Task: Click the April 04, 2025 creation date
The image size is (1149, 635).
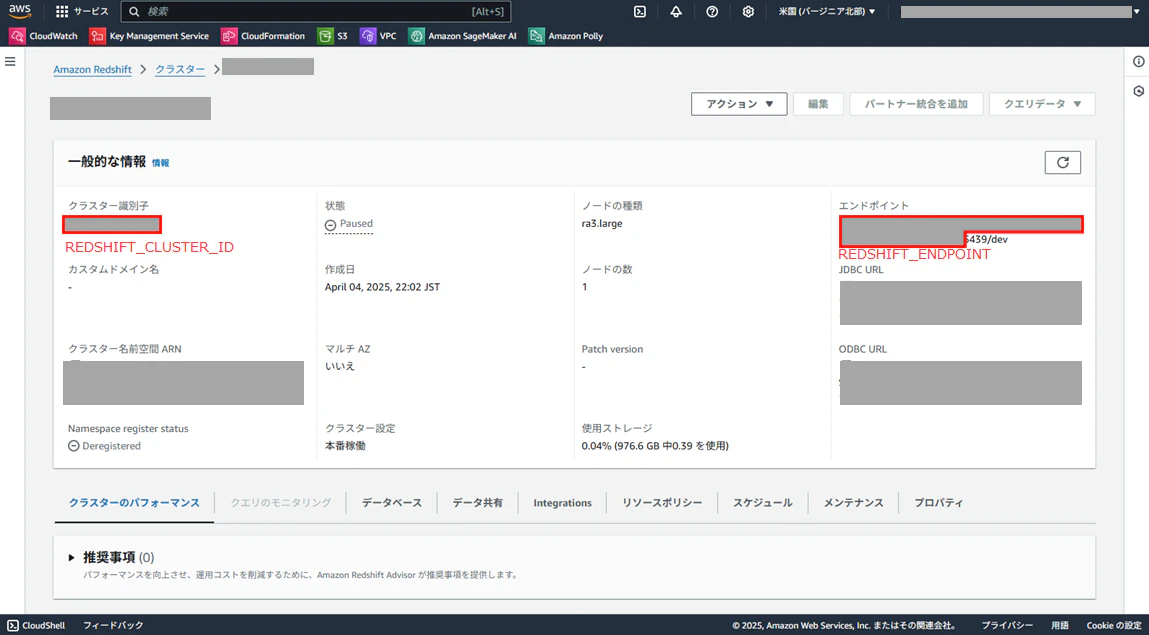Action: 382,287
